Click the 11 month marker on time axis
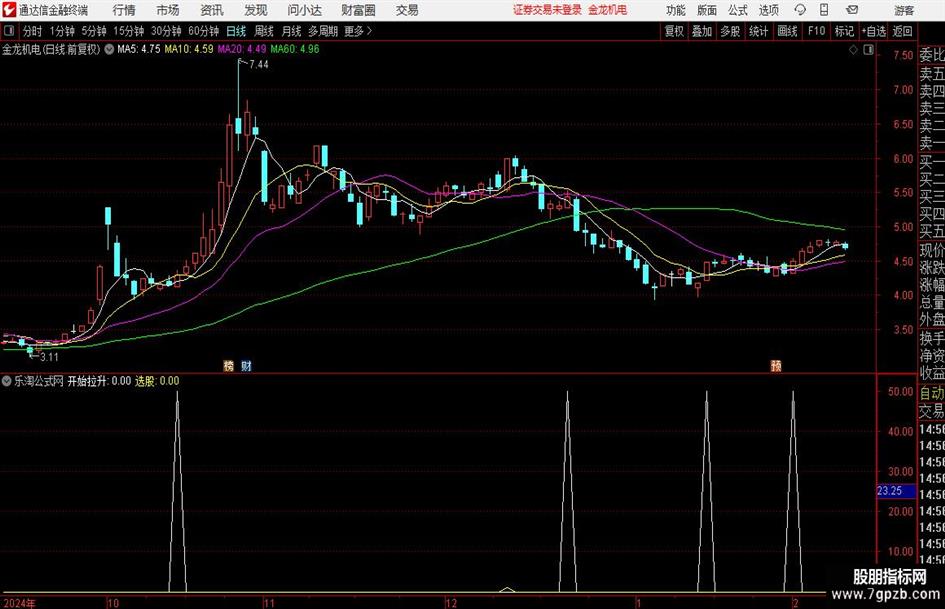 pyautogui.click(x=269, y=603)
